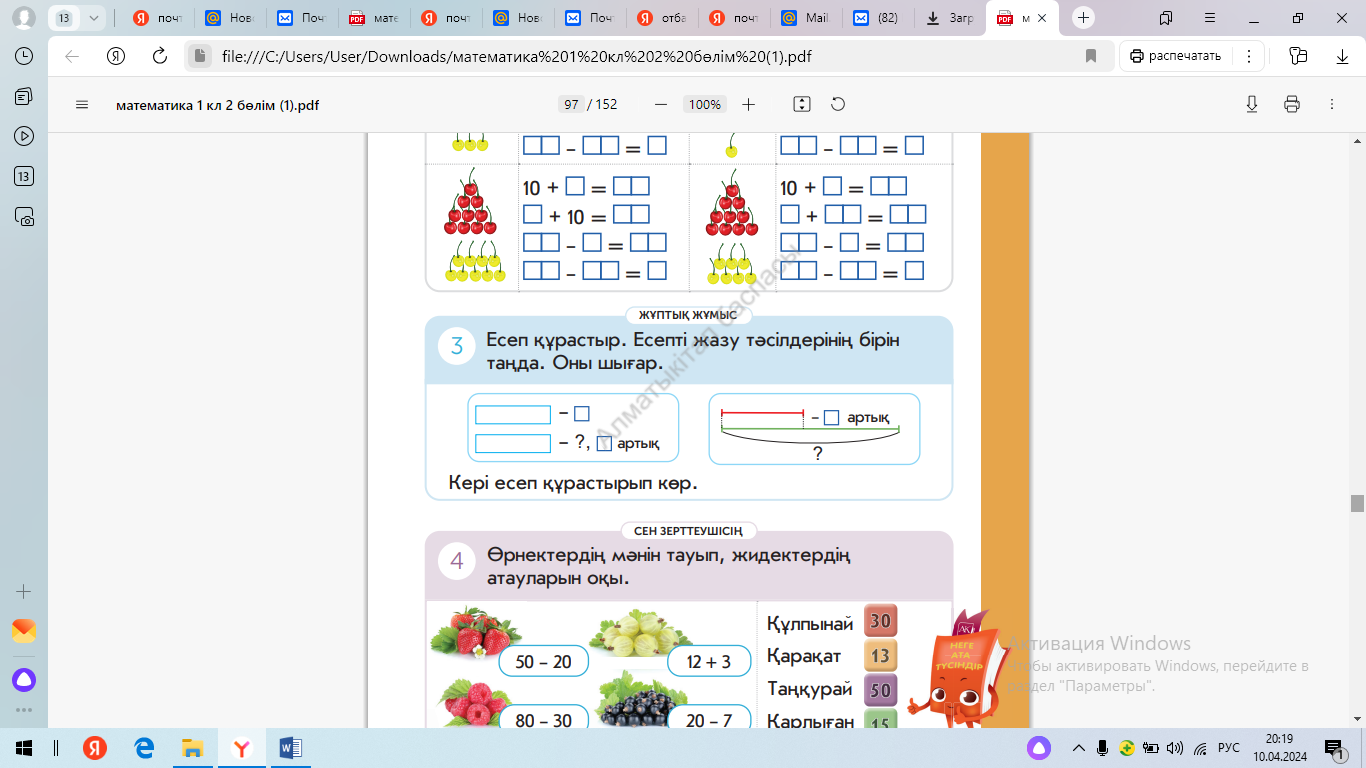Add a new sidebar item with the plus icon
Screen dimensions: 1366x768
coord(24,591)
